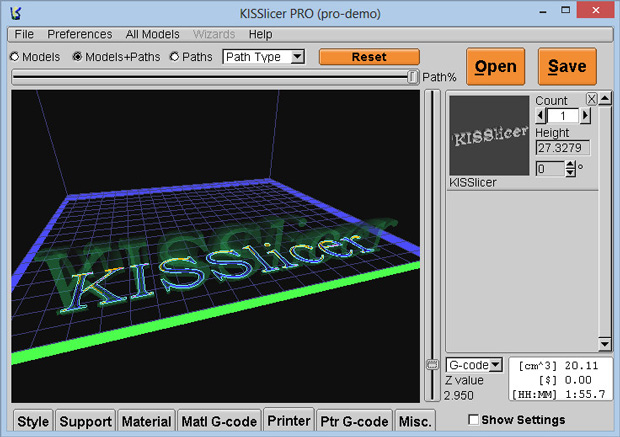Click the Save button
The height and width of the screenshot is (437, 620).
567,66
